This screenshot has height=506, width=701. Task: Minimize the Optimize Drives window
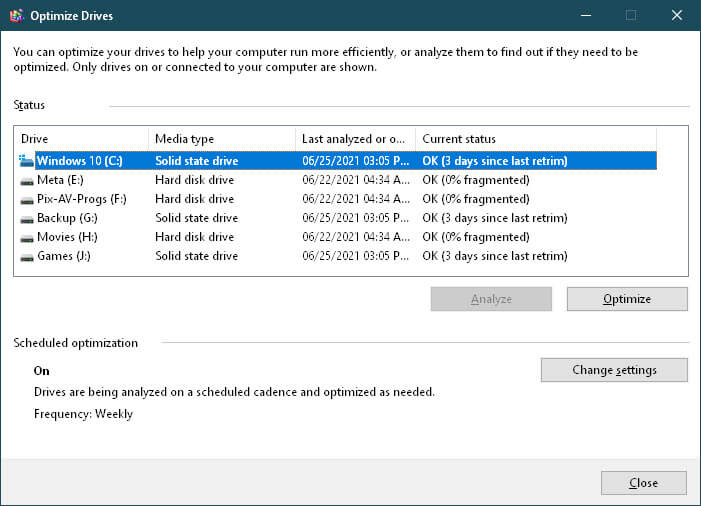(586, 15)
